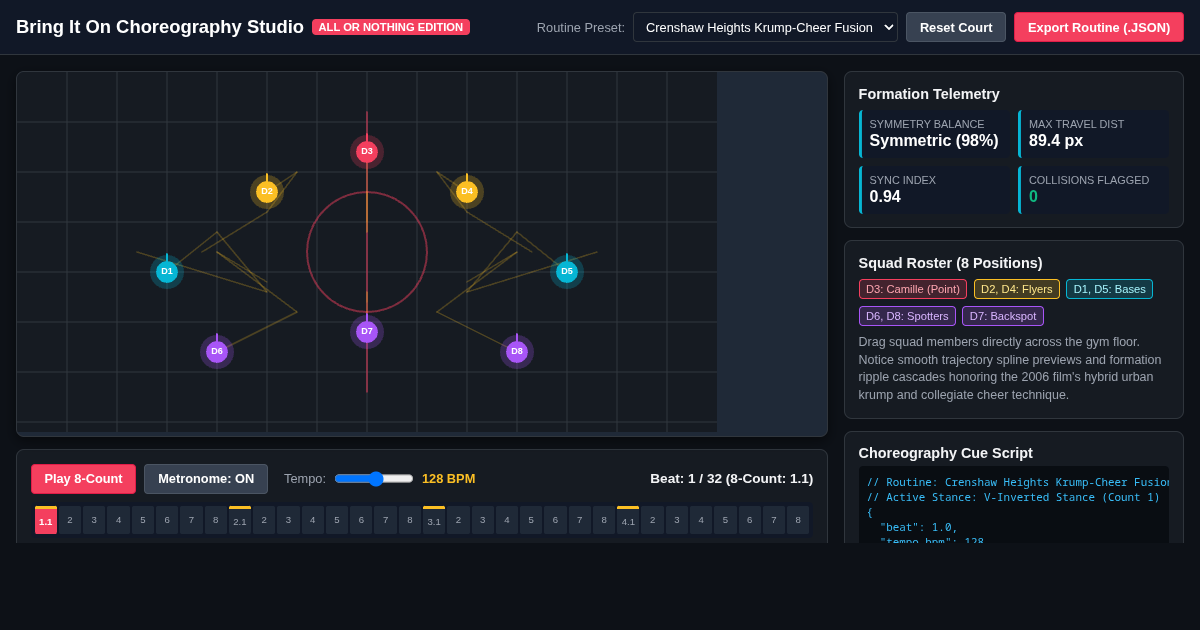Jump to beat 2.1 on the timeline

coord(240,520)
